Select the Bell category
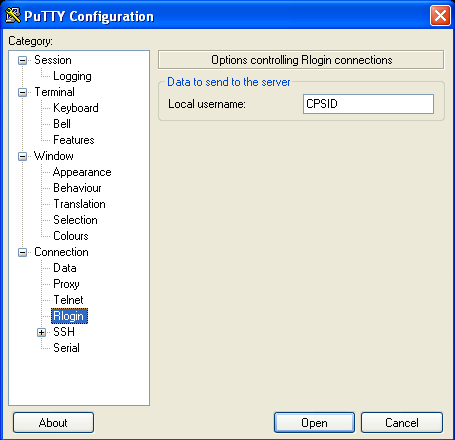 [62, 124]
